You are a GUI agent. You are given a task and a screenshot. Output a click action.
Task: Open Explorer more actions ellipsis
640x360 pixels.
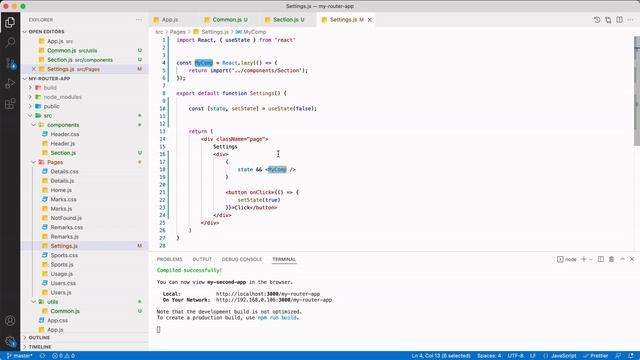(139, 20)
